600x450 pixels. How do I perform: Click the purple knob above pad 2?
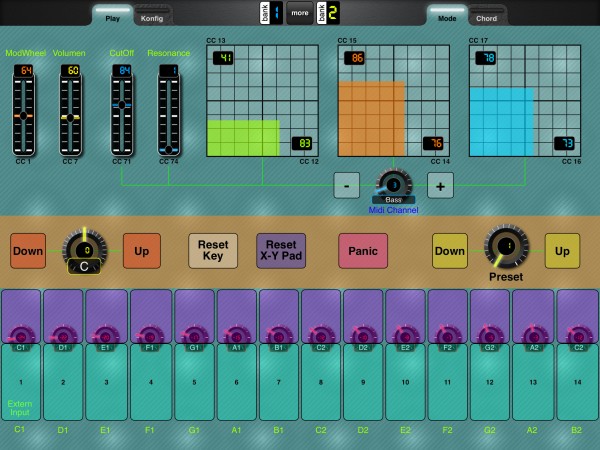point(63,336)
